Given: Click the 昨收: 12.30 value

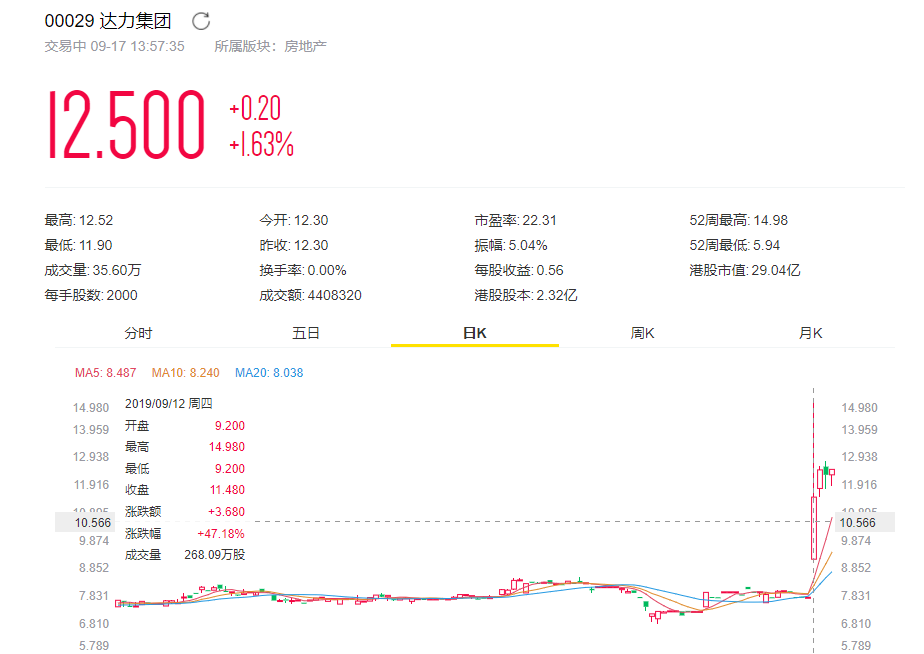Looking at the screenshot, I should pos(293,245).
